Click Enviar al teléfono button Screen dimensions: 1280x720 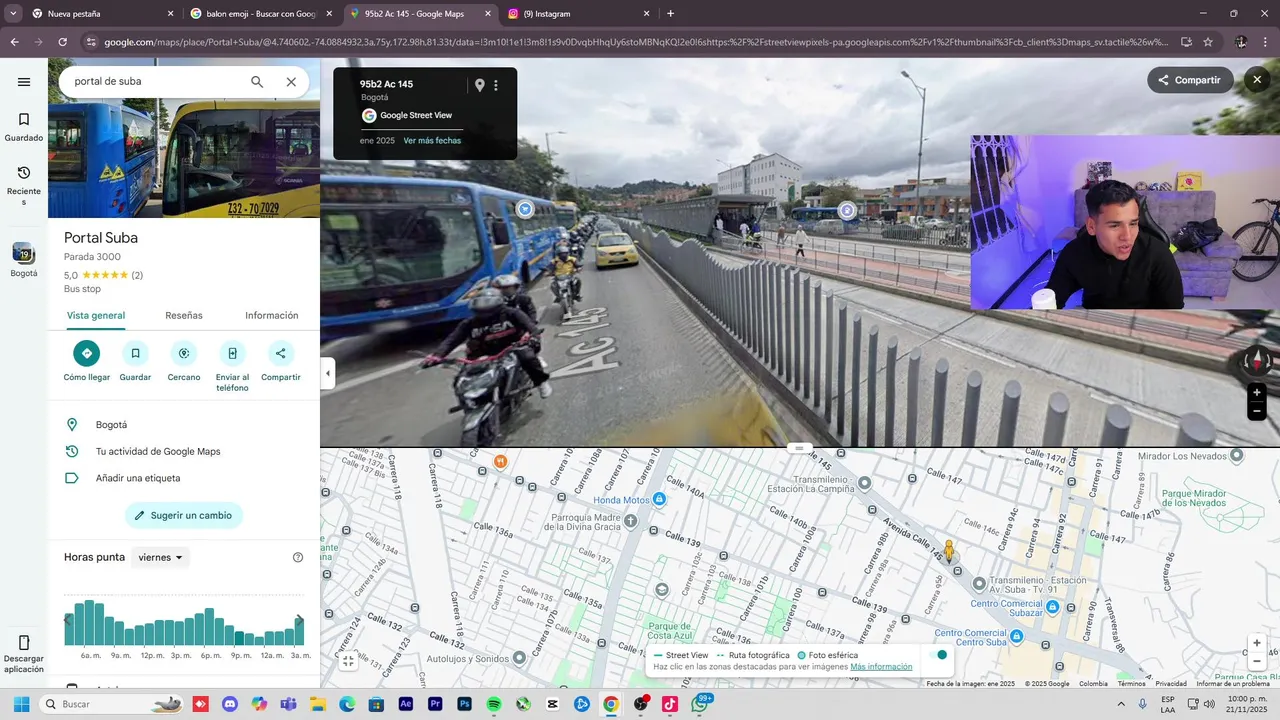(232, 366)
